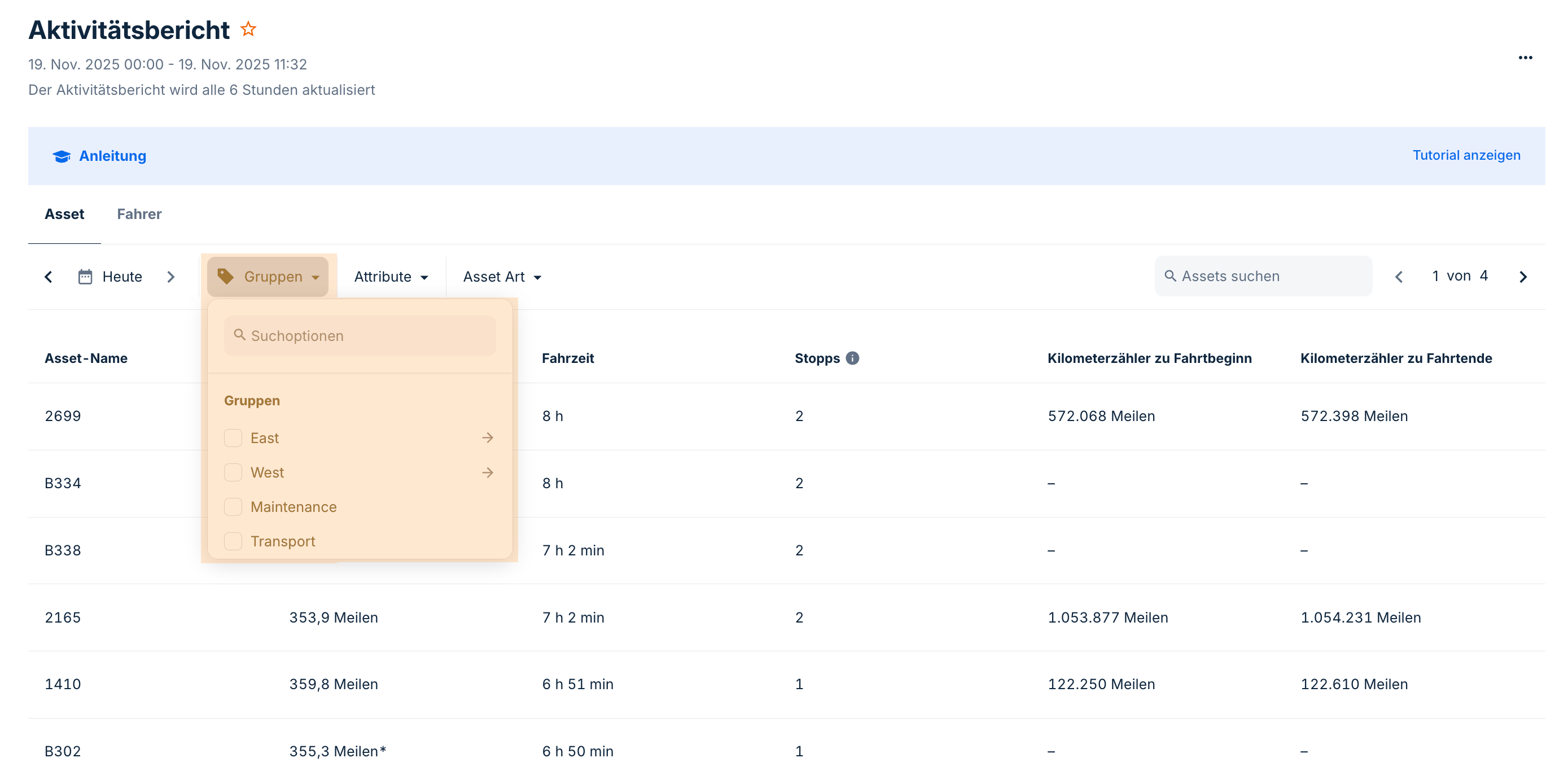Go to previous day with left chevron
This screenshot has height=771, width=1568.
[49, 277]
